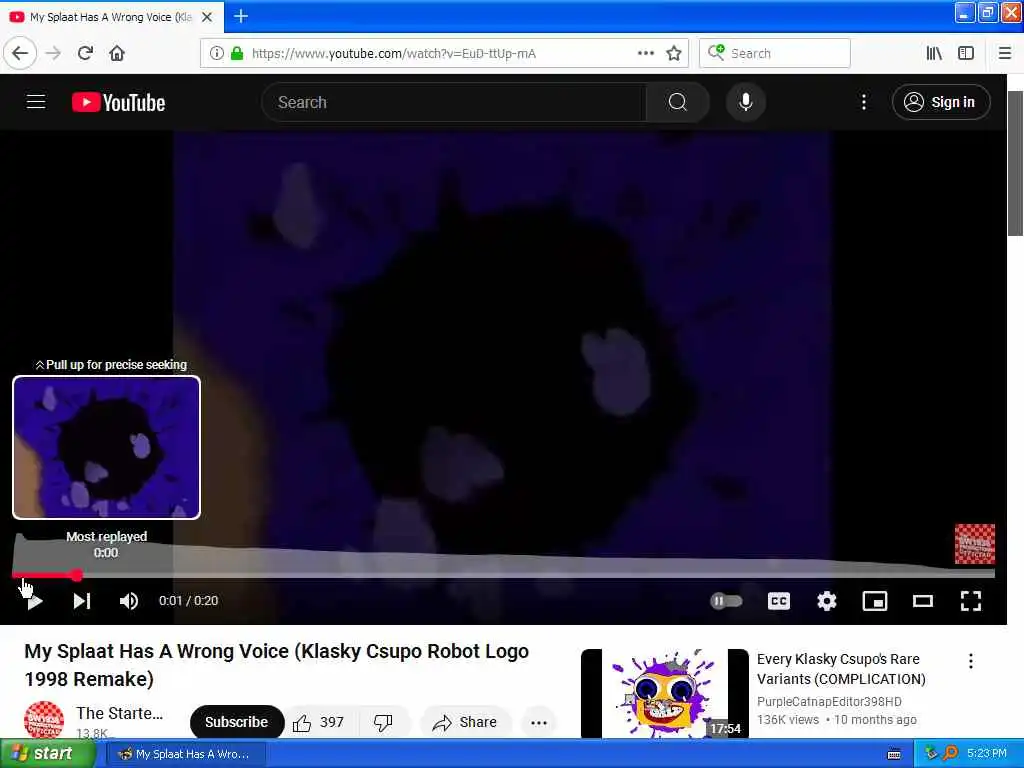Click the Sign in button

coord(941,102)
